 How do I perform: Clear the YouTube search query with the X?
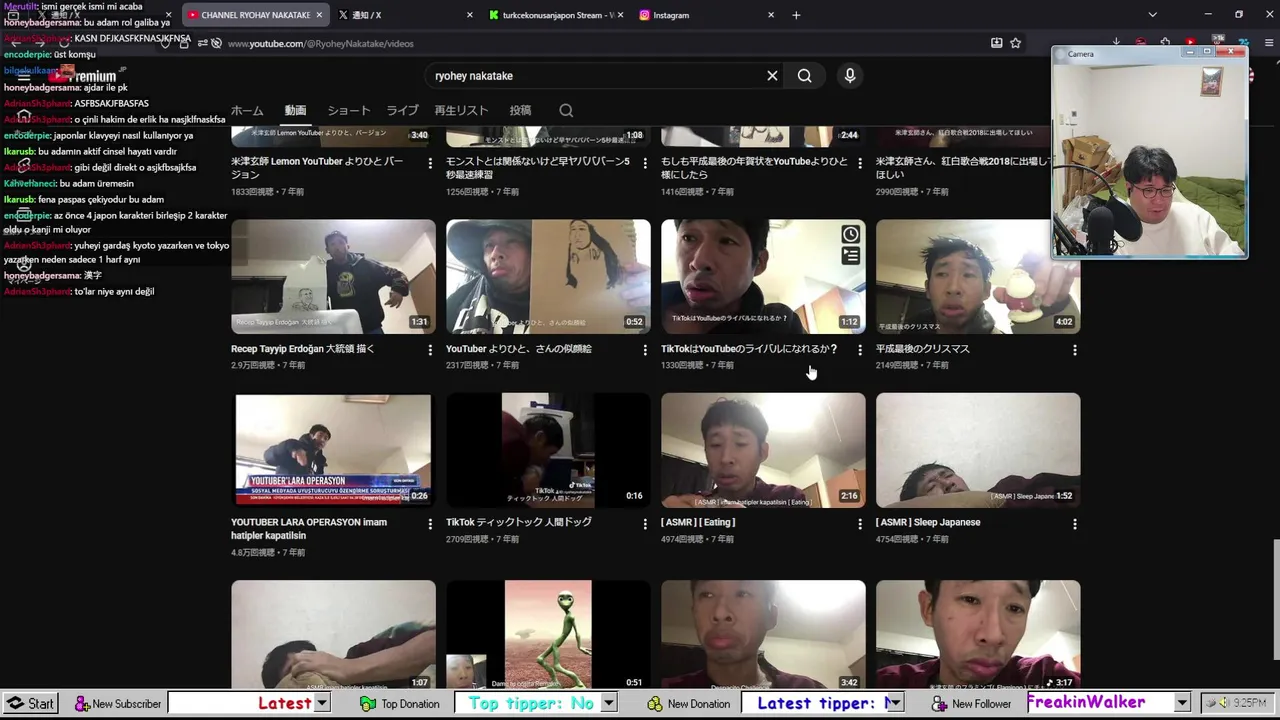(772, 76)
